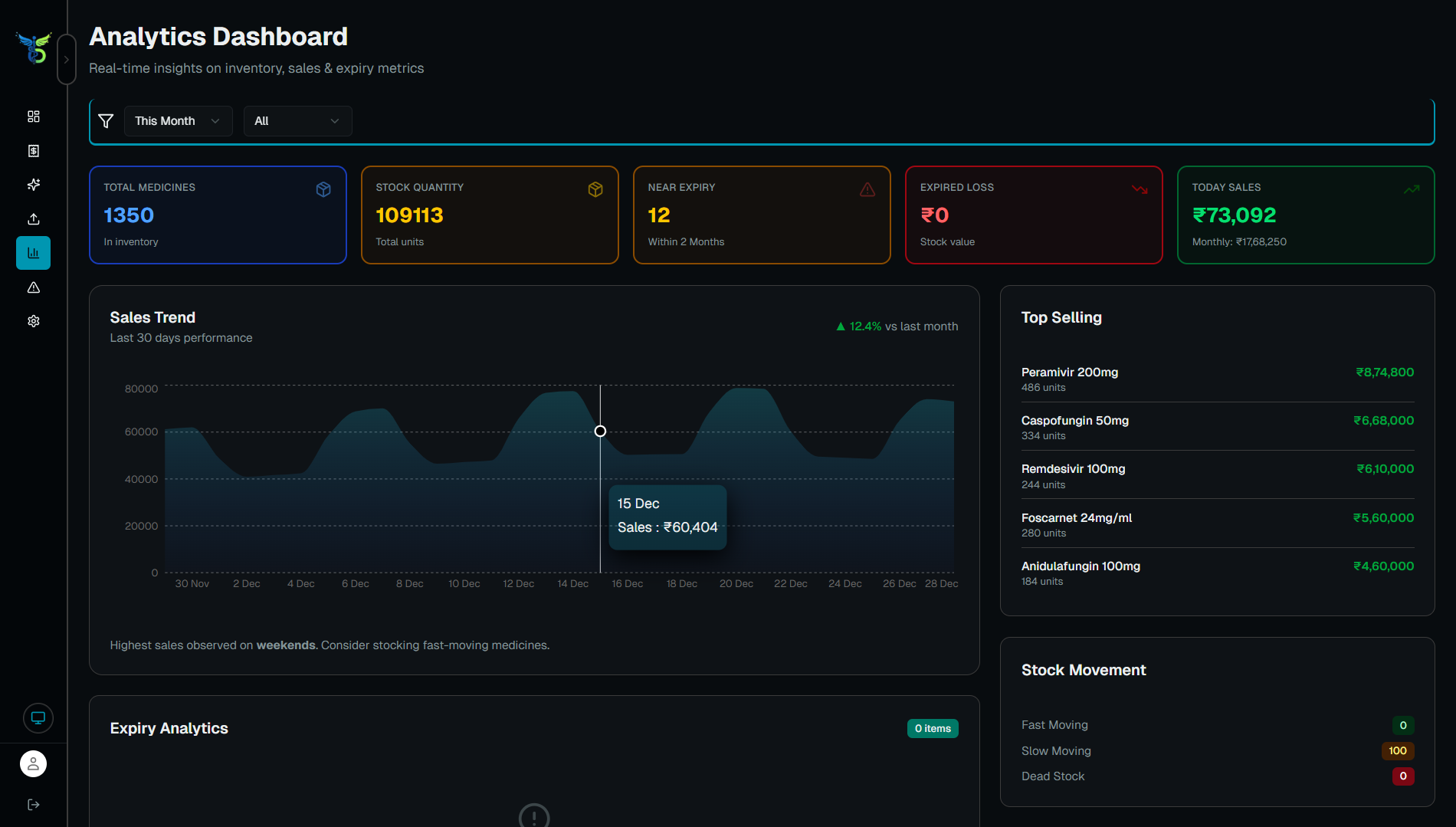
Task: Click the upload icon in sidebar
Action: pyautogui.click(x=34, y=219)
